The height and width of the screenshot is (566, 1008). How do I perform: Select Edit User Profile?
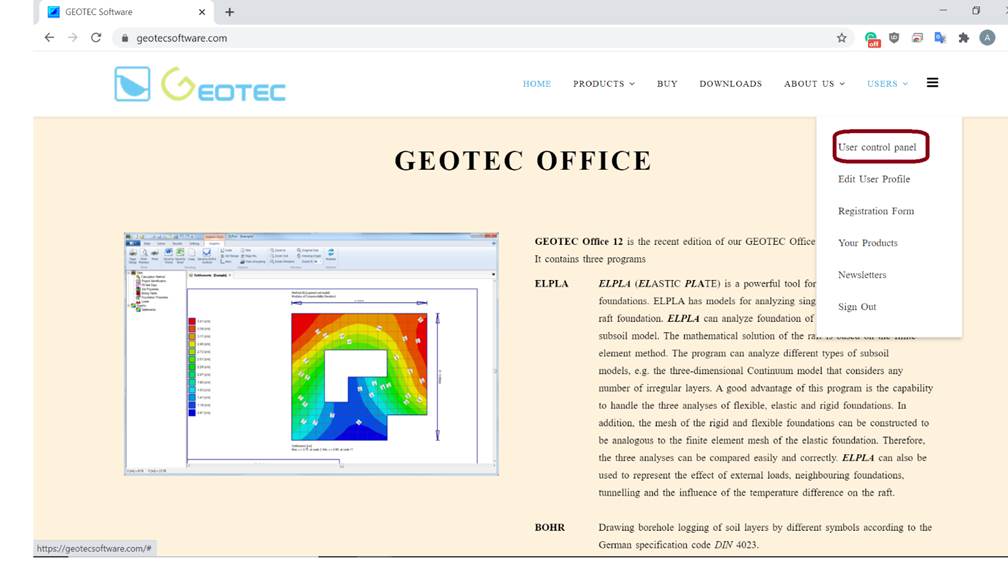(x=874, y=179)
